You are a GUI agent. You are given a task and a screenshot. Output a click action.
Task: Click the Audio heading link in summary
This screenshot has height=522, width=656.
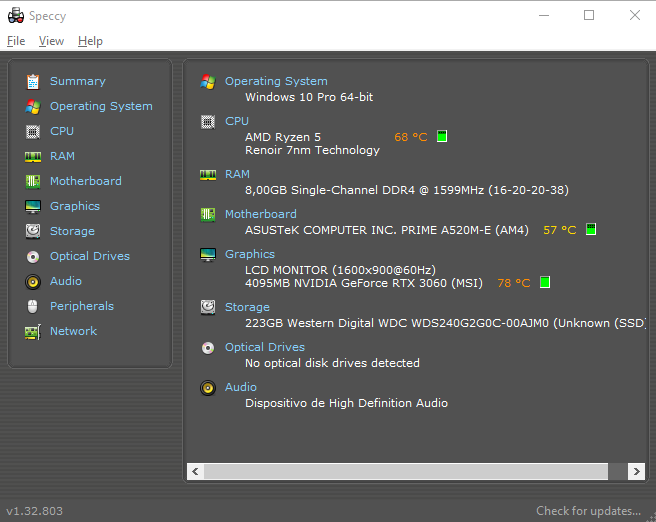click(x=241, y=387)
